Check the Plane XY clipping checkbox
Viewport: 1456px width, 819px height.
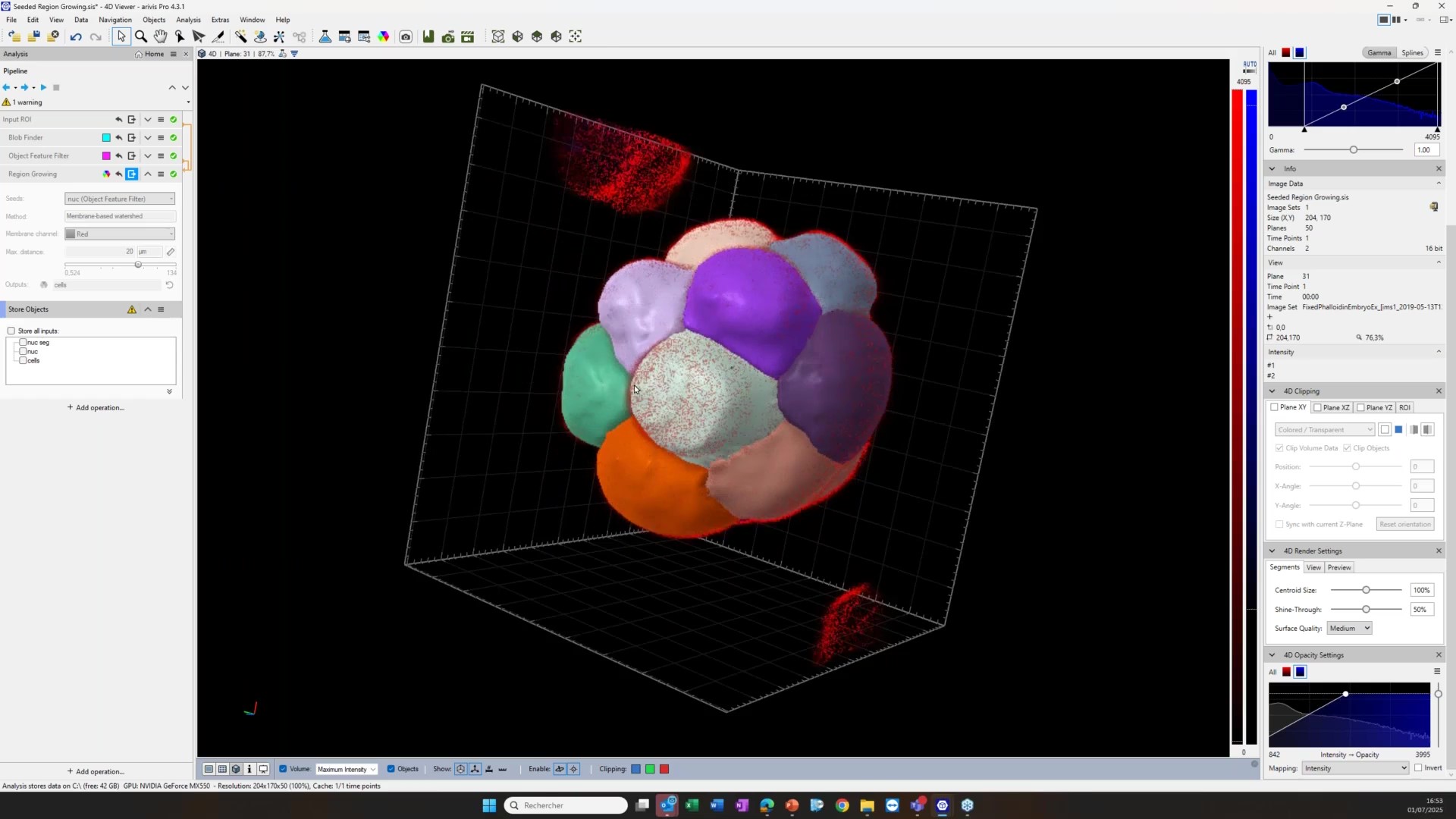pos(1275,407)
